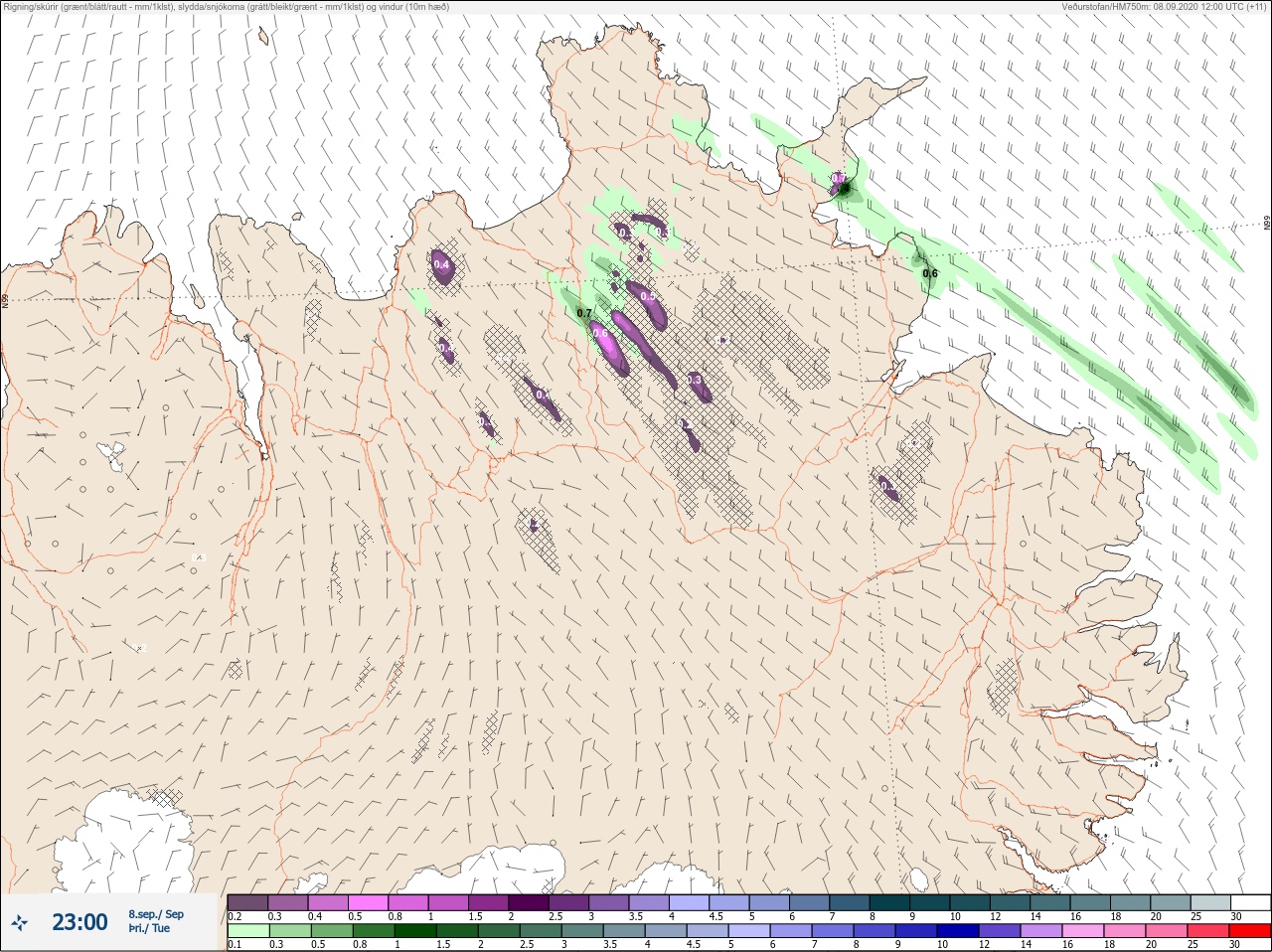
Task: Click the N99 label on the right edge
Action: (1267, 224)
